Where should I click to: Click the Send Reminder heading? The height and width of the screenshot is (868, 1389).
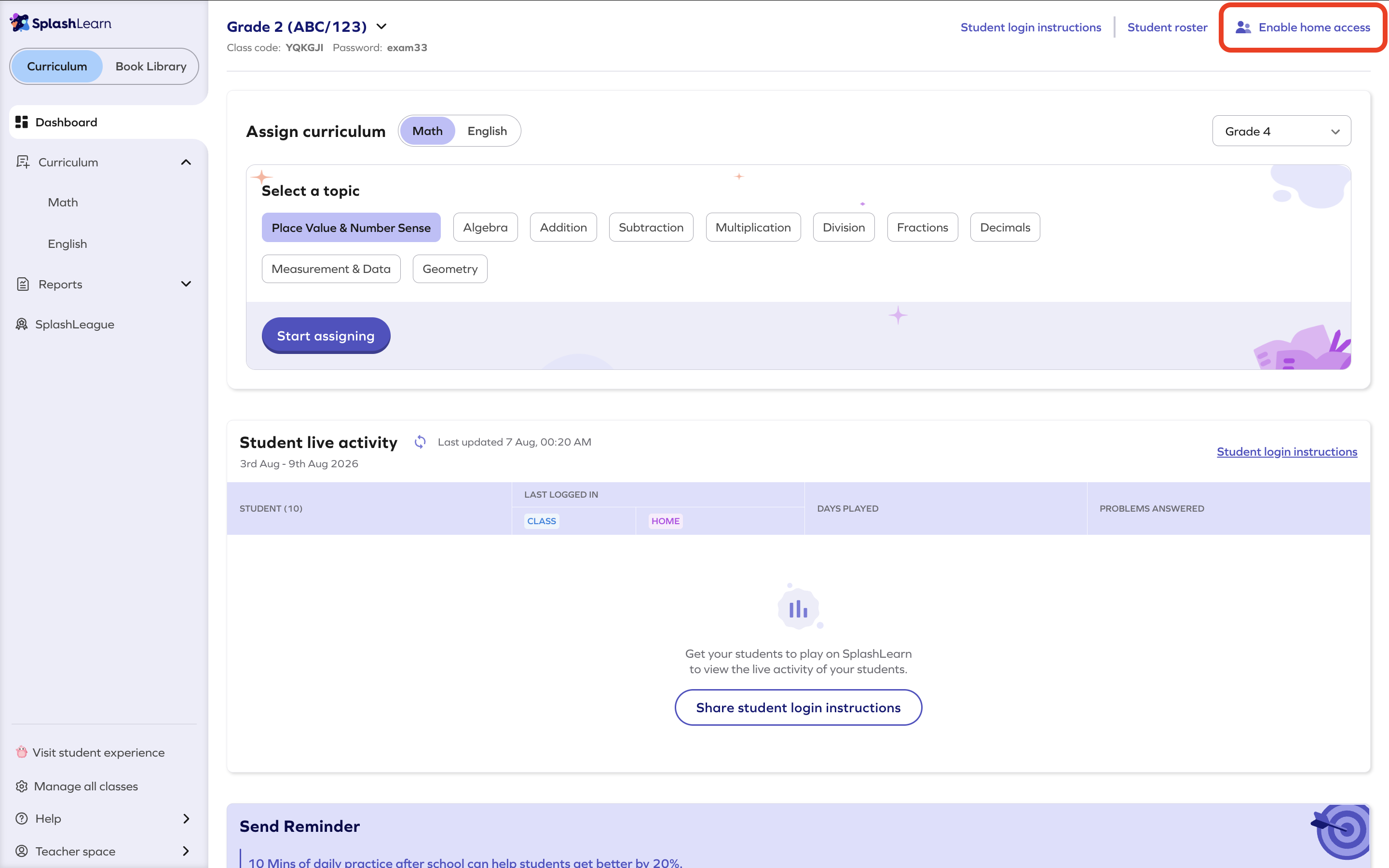click(x=300, y=826)
